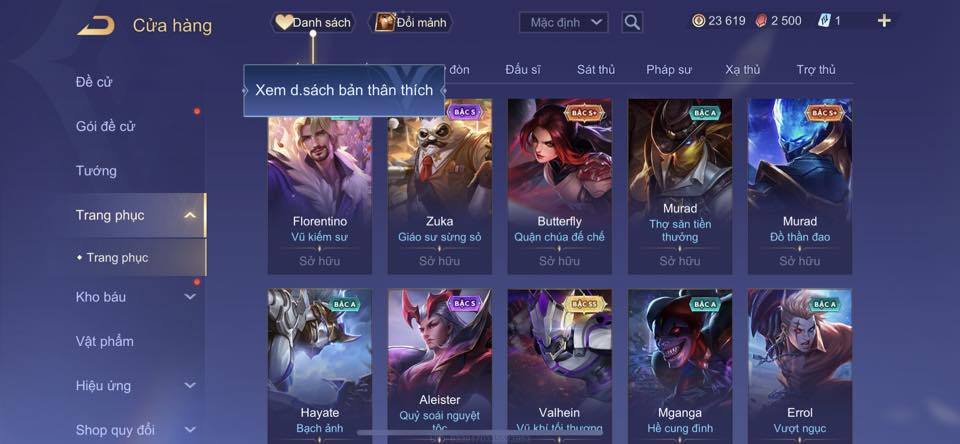Select the Butterfly Quận chúa đế chế skin card
The width and height of the screenshot is (960, 444).
[559, 186]
